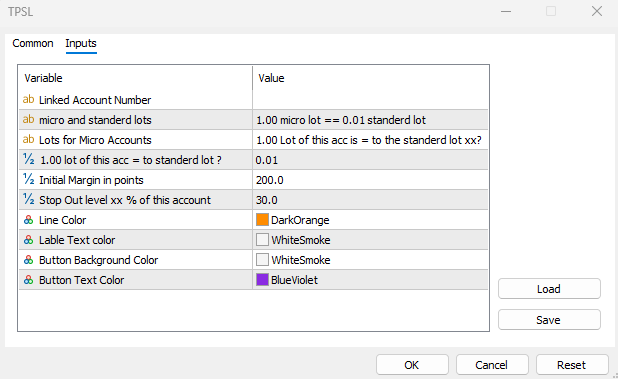This screenshot has width=618, height=379.
Task: Edit the Initial Margin value 200.0
Action: pyautogui.click(x=370, y=180)
